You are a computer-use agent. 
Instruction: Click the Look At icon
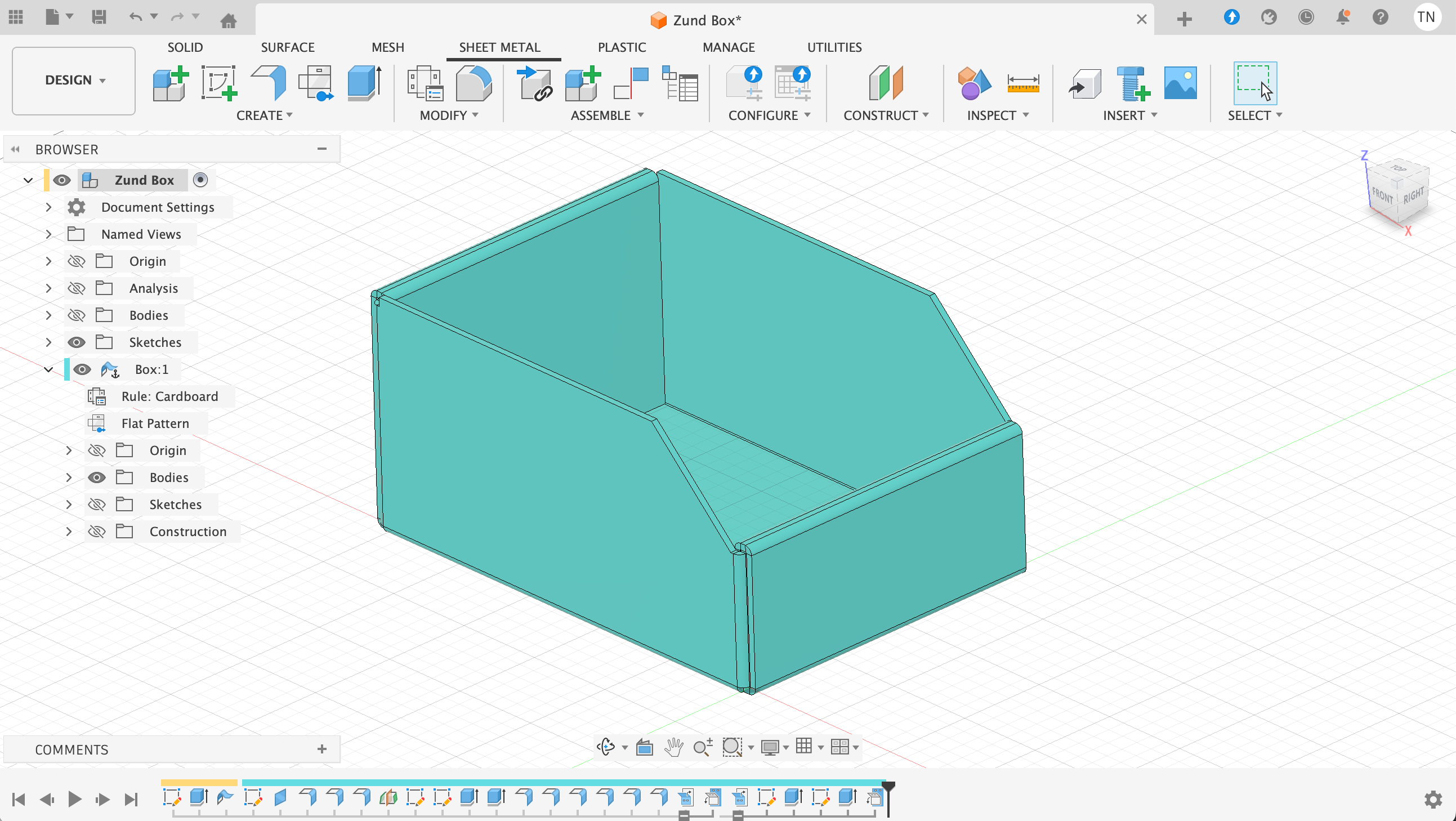click(x=644, y=747)
